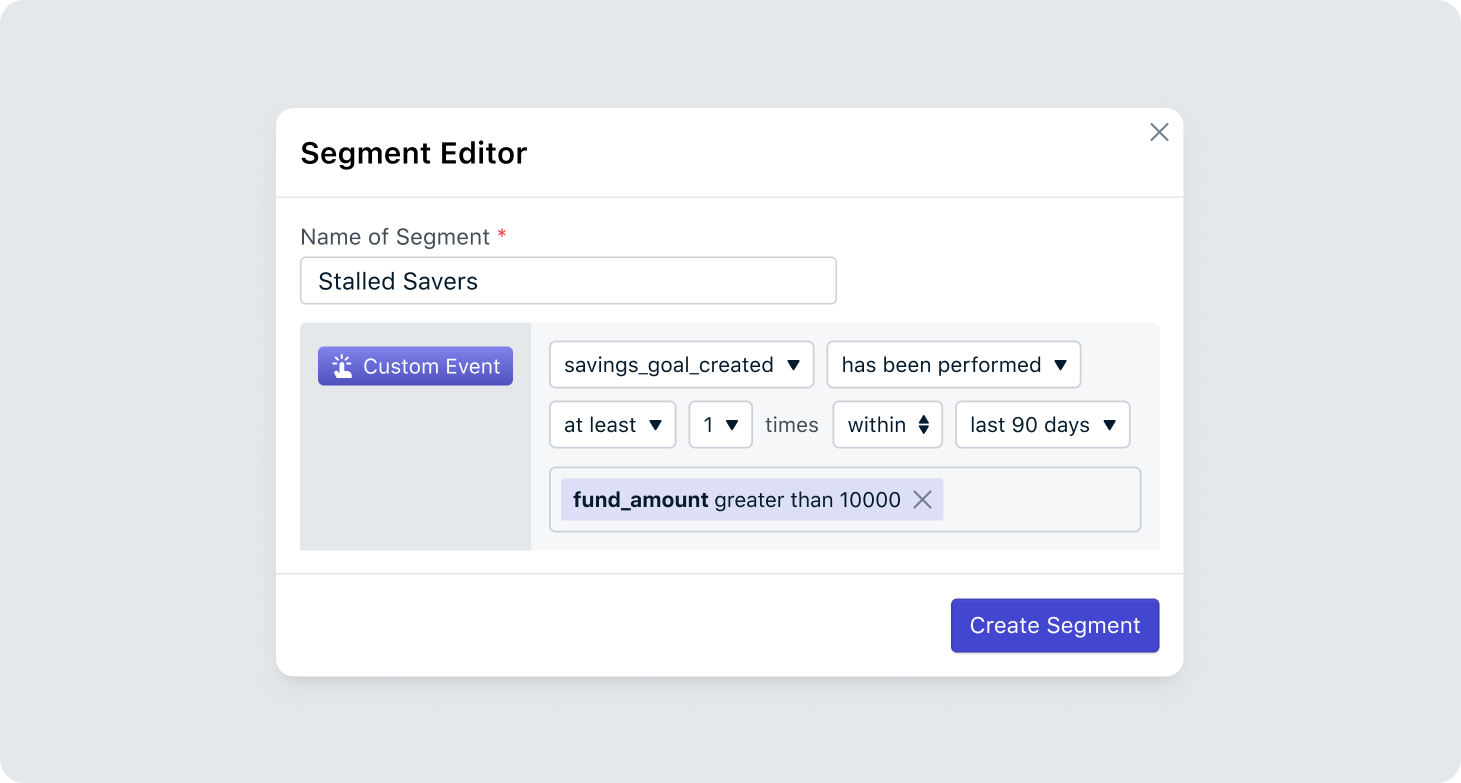1461x783 pixels.
Task: Focus the Stalled Savers name field
Action: (567, 281)
